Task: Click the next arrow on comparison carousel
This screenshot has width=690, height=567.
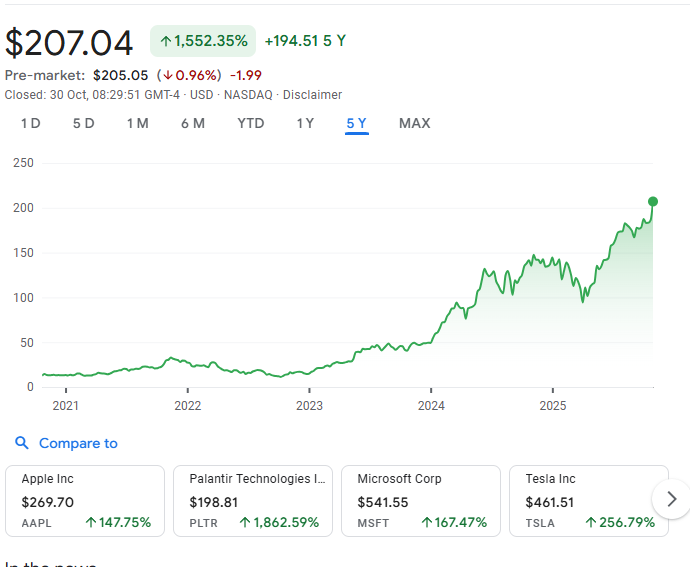Action: point(672,499)
